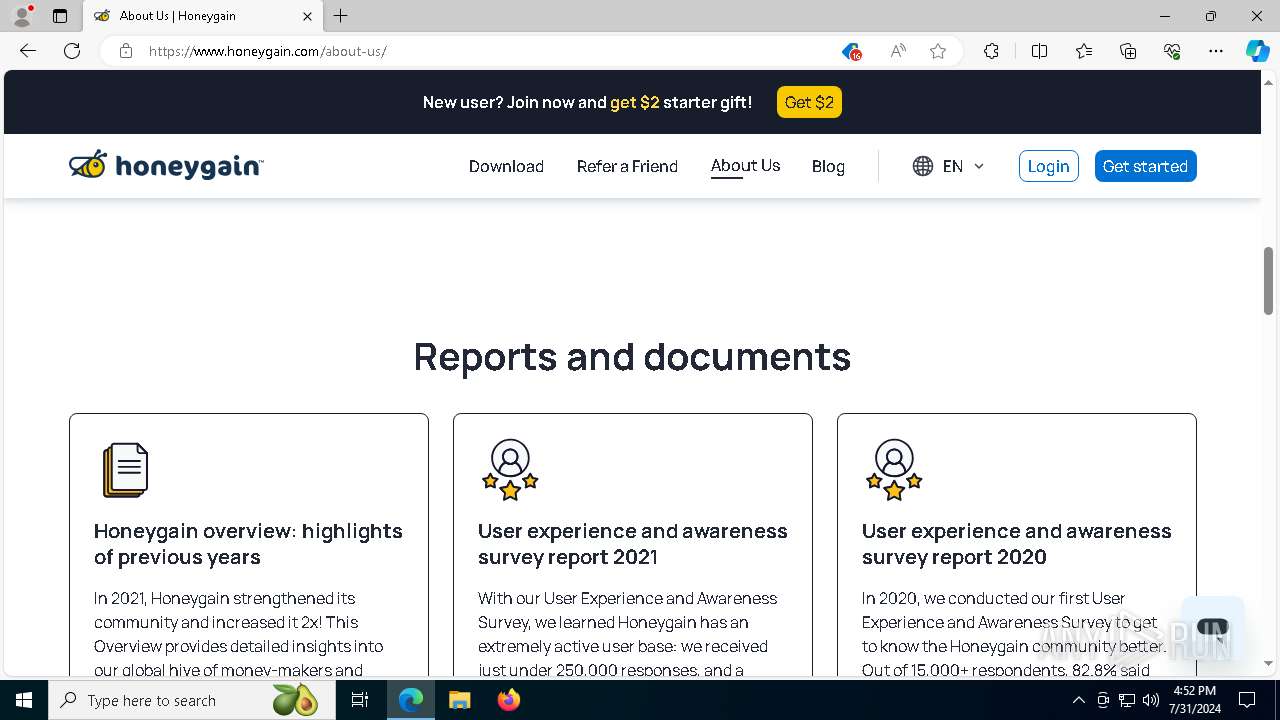Screen dimensions: 1280x720
Task: Open the Blog page
Action: 828,166
